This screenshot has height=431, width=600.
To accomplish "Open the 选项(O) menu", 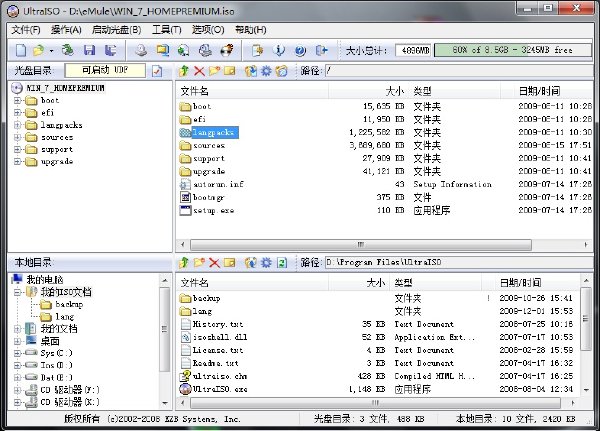I will coord(208,30).
